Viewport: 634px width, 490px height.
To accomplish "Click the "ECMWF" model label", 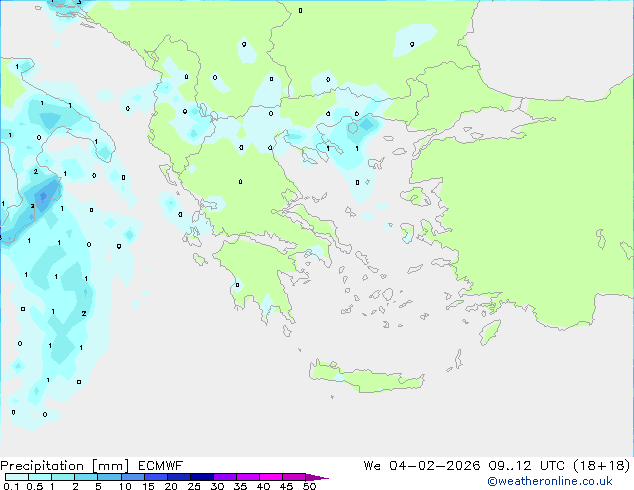I will (161, 466).
